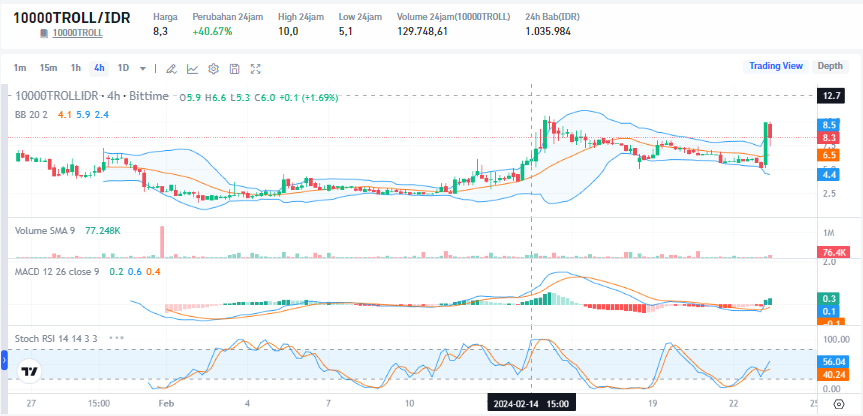The width and height of the screenshot is (863, 416).
Task: Switch to the 15m timeframe
Action: point(48,68)
